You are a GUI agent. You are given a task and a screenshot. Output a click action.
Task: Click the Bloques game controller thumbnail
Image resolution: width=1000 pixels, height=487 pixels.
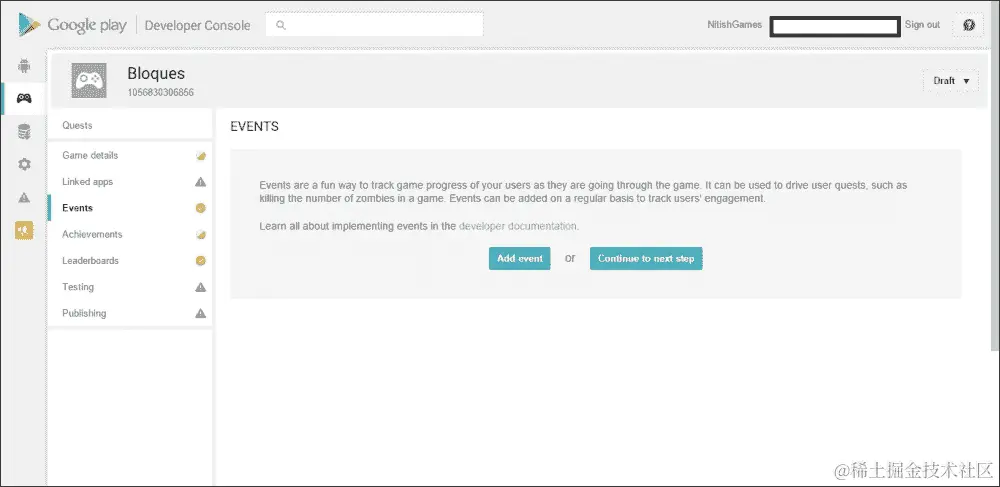tap(89, 80)
